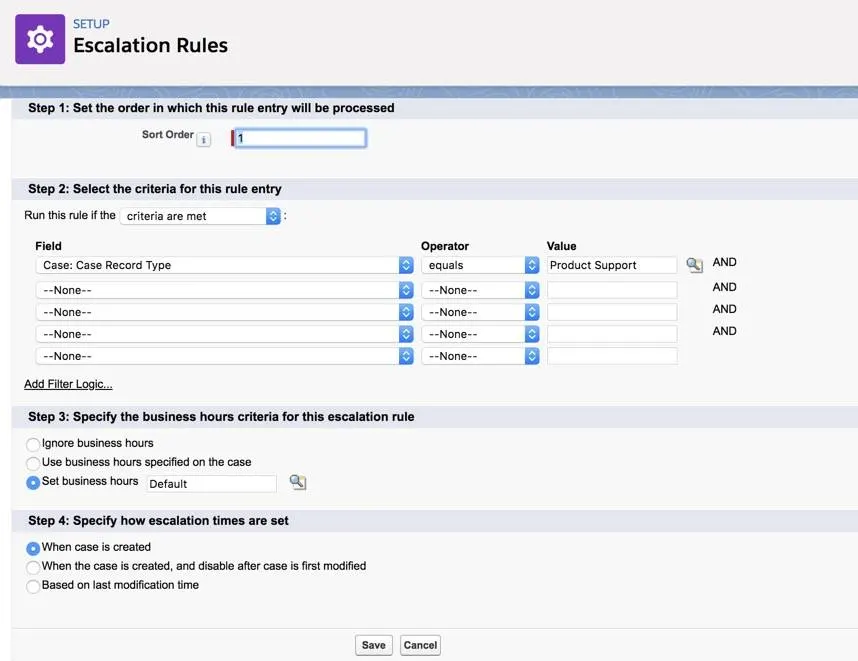Click the Step 2 section heading
Image resolution: width=858 pixels, height=661 pixels.
click(155, 189)
